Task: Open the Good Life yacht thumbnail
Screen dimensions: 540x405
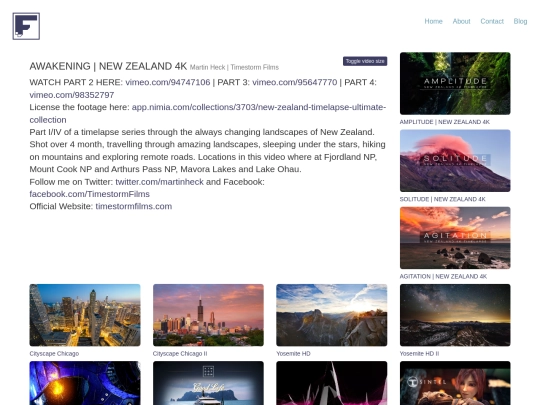Action: (208, 383)
